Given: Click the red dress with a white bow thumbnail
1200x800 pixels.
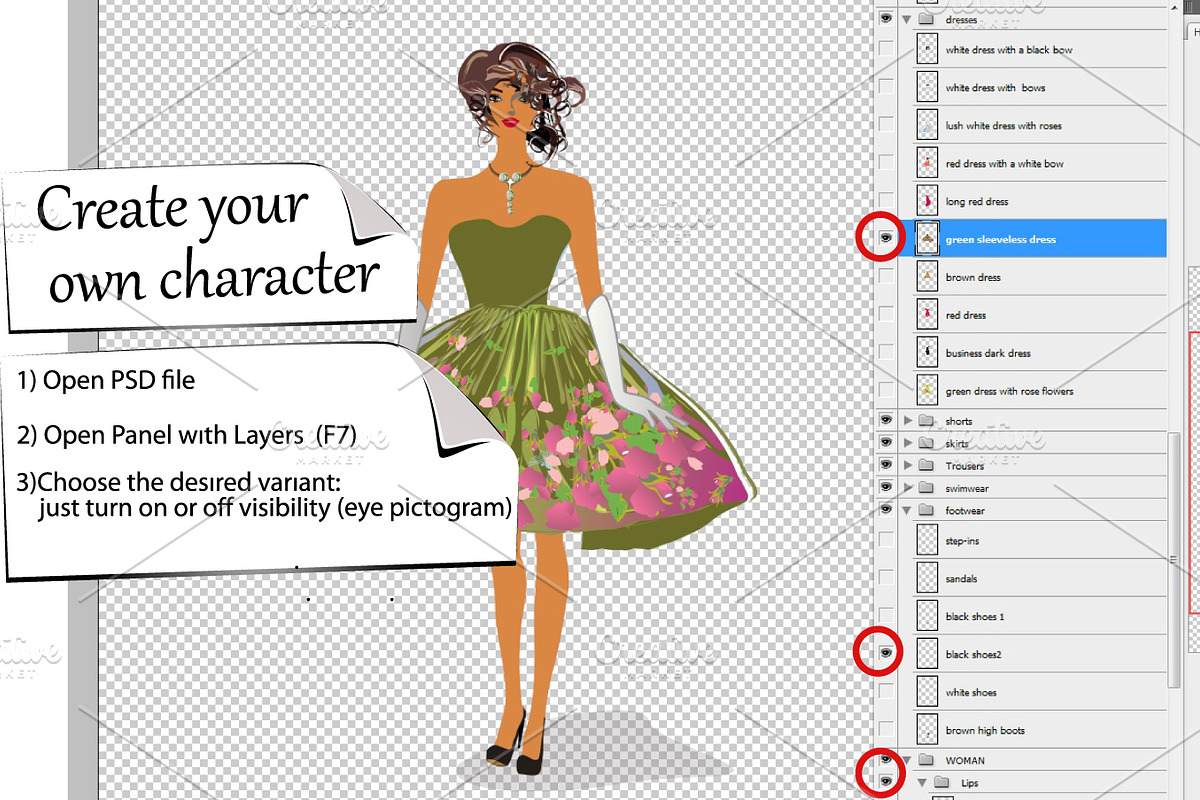Looking at the screenshot, I should point(928,163).
